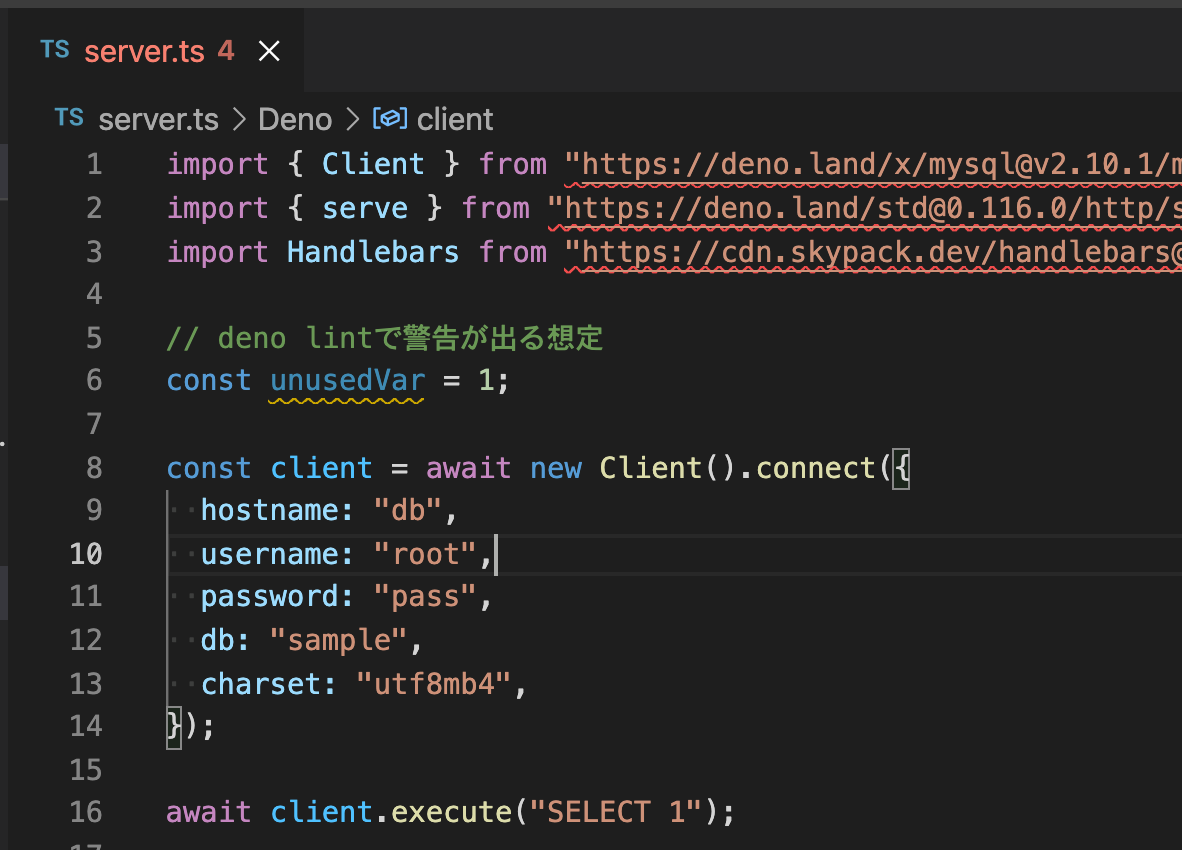Click the Client identifier on line 1
The image size is (1182, 850).
[373, 164]
